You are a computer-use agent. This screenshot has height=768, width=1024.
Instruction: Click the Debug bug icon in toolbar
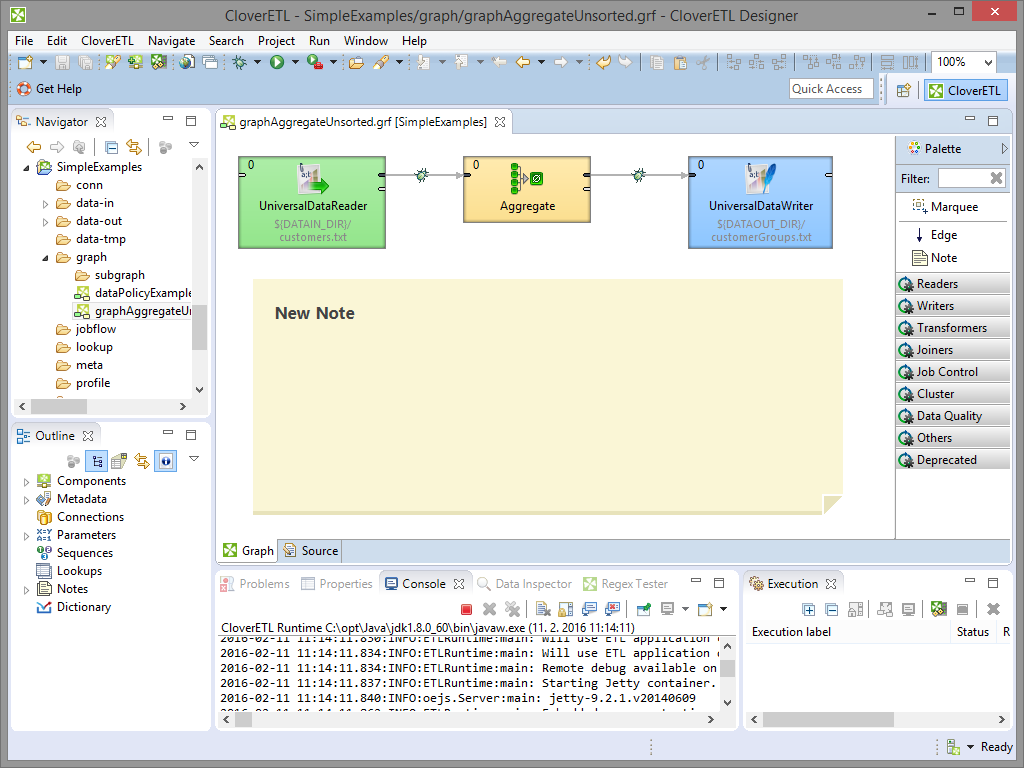coord(240,62)
